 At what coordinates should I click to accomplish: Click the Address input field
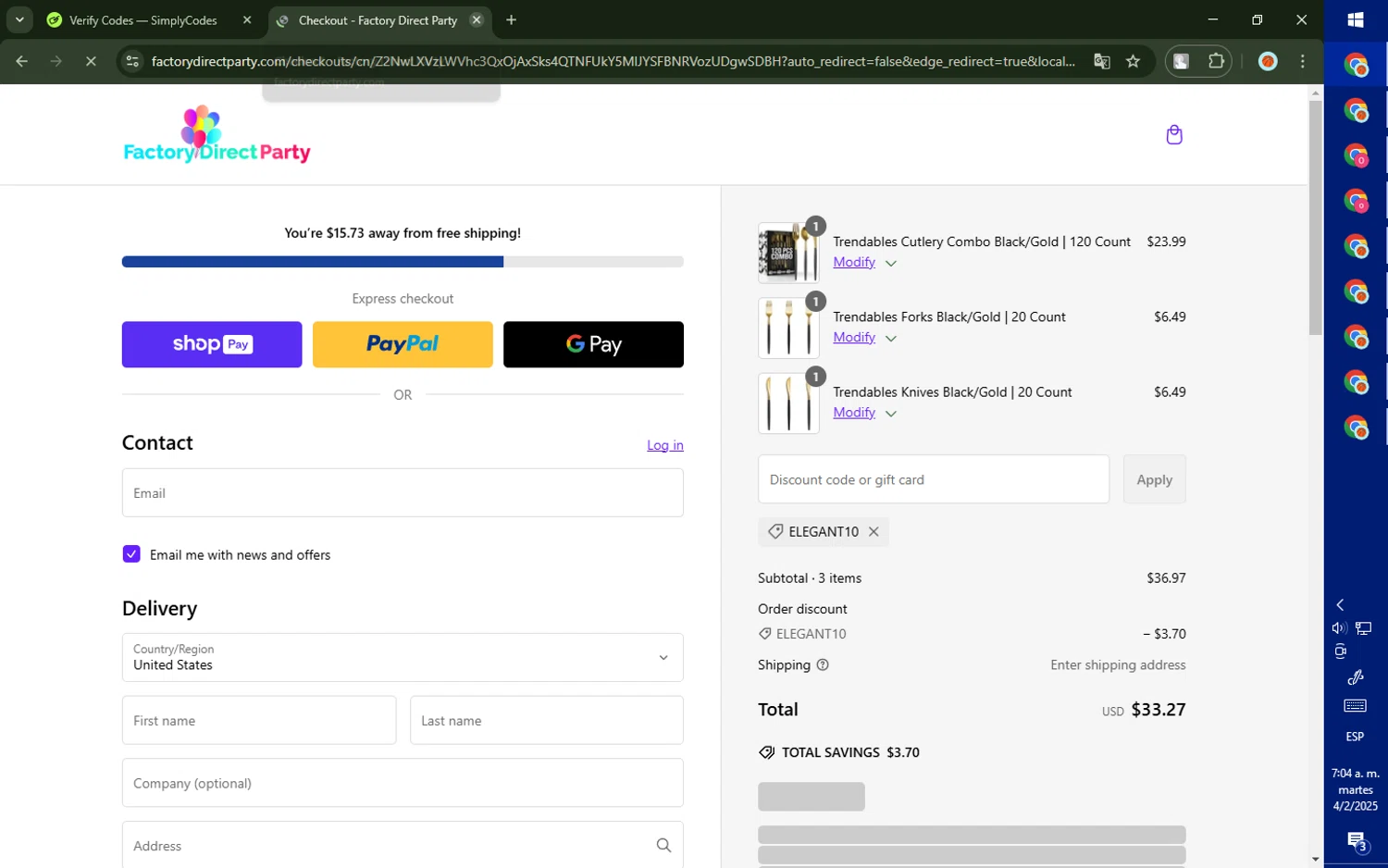coord(403,845)
